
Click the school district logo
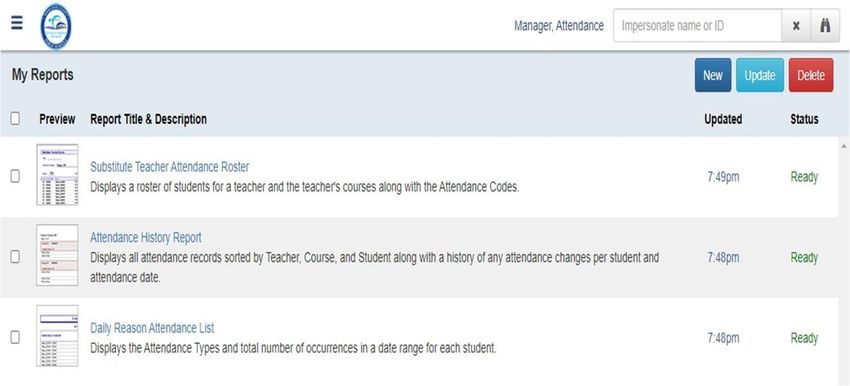(x=56, y=25)
